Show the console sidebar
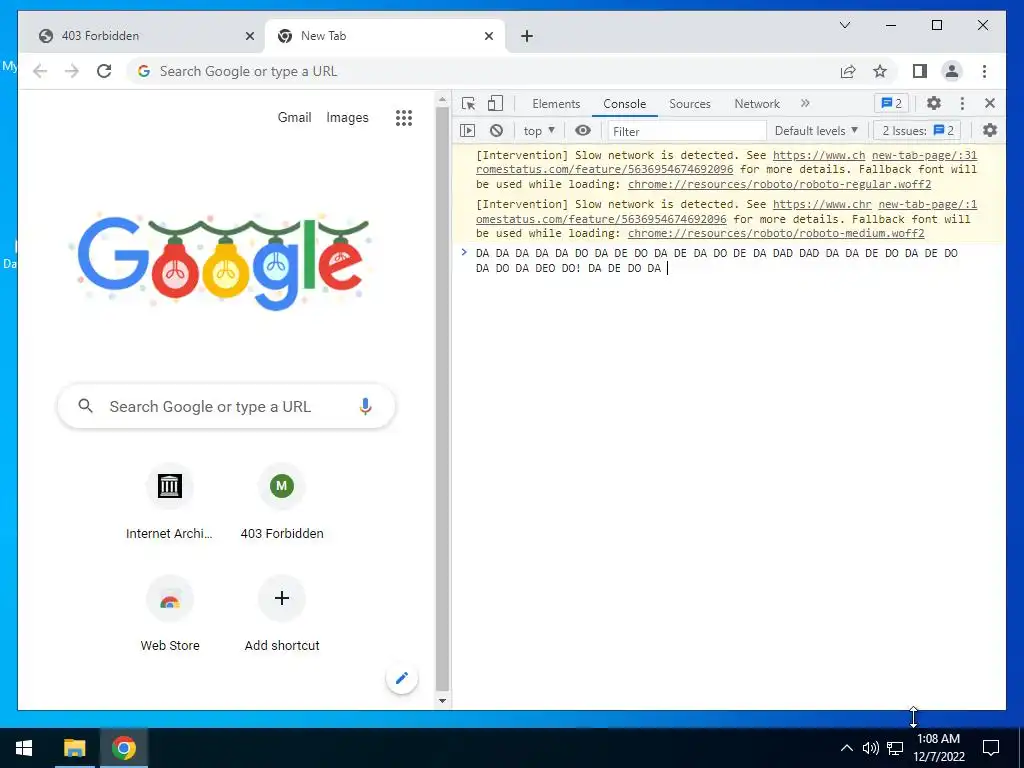The height and width of the screenshot is (768, 1024). tap(468, 131)
